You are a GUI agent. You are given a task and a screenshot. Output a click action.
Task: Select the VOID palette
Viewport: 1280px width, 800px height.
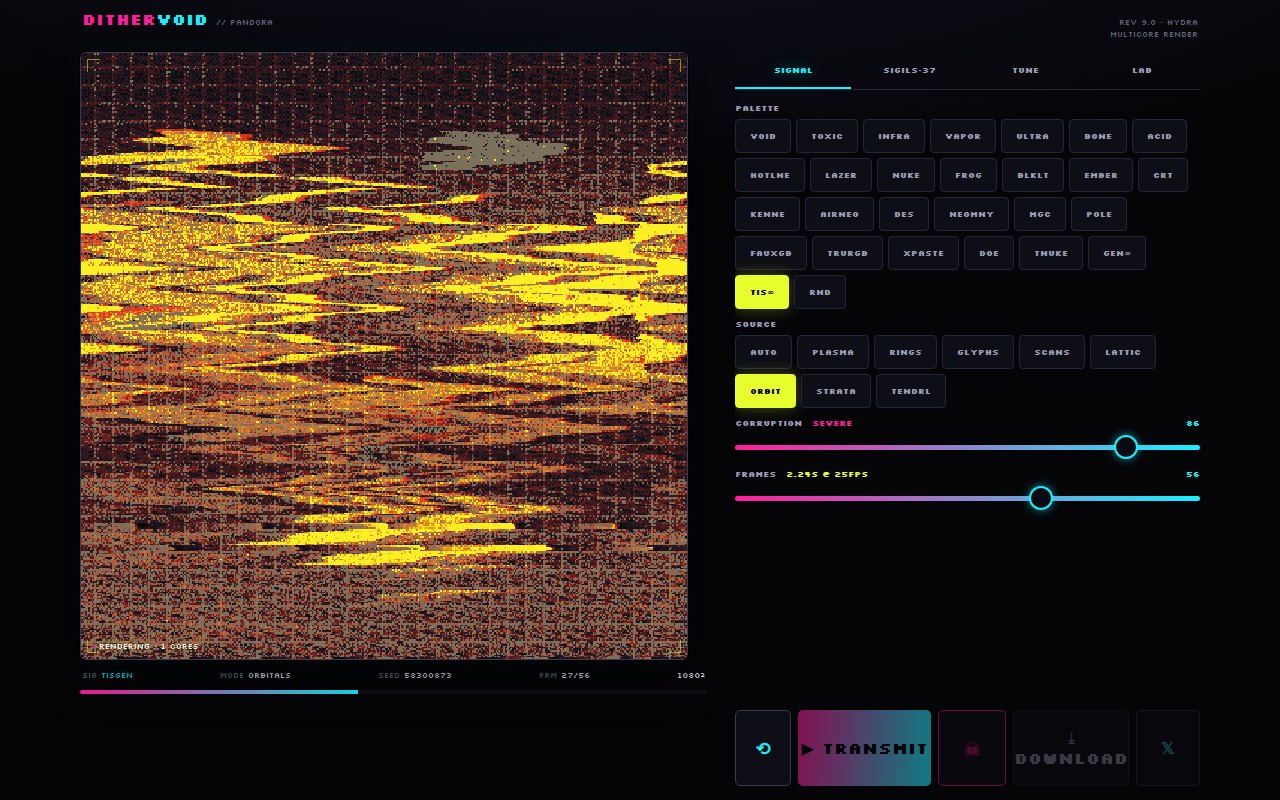763,136
